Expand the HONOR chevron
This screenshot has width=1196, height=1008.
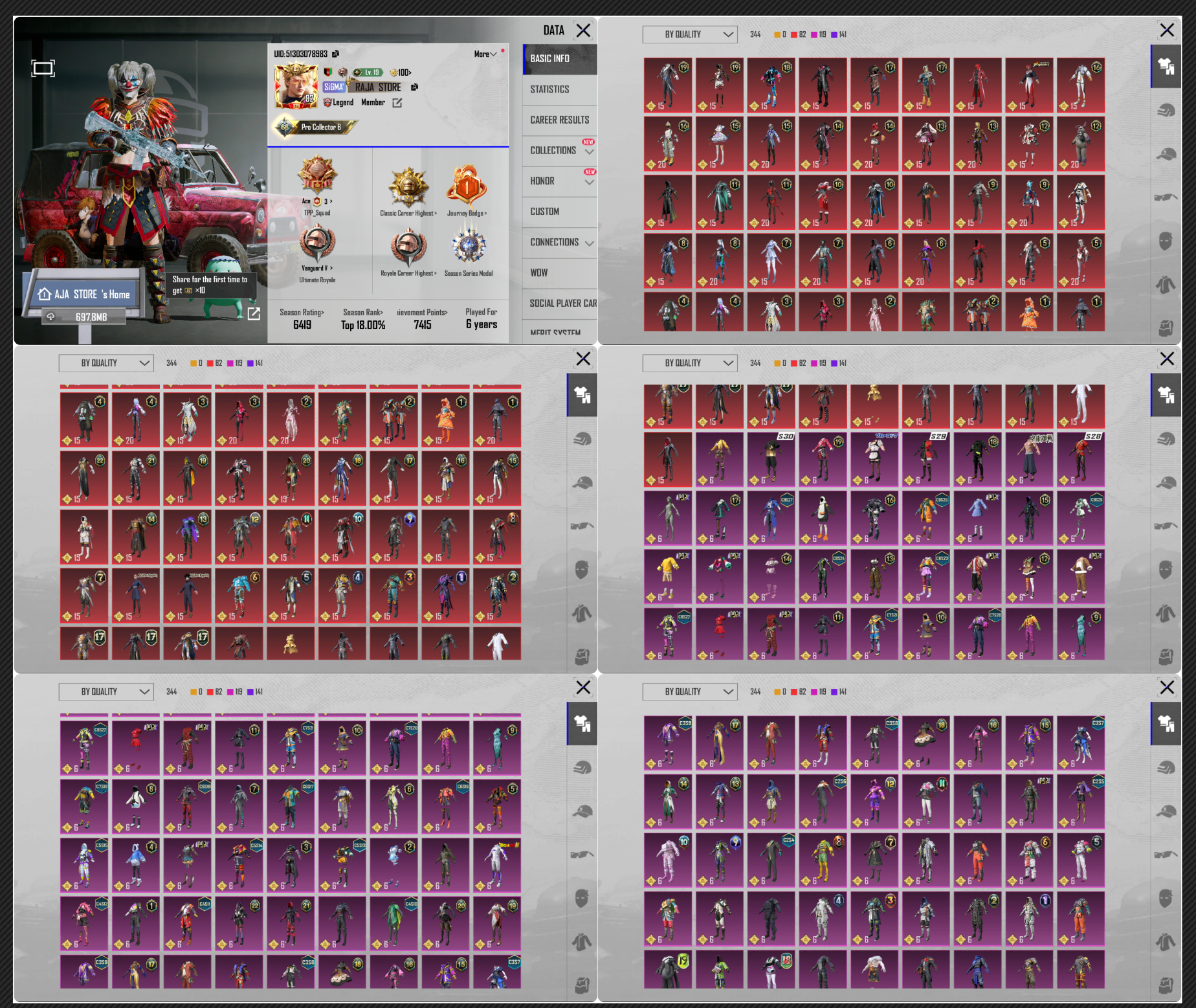tap(589, 182)
